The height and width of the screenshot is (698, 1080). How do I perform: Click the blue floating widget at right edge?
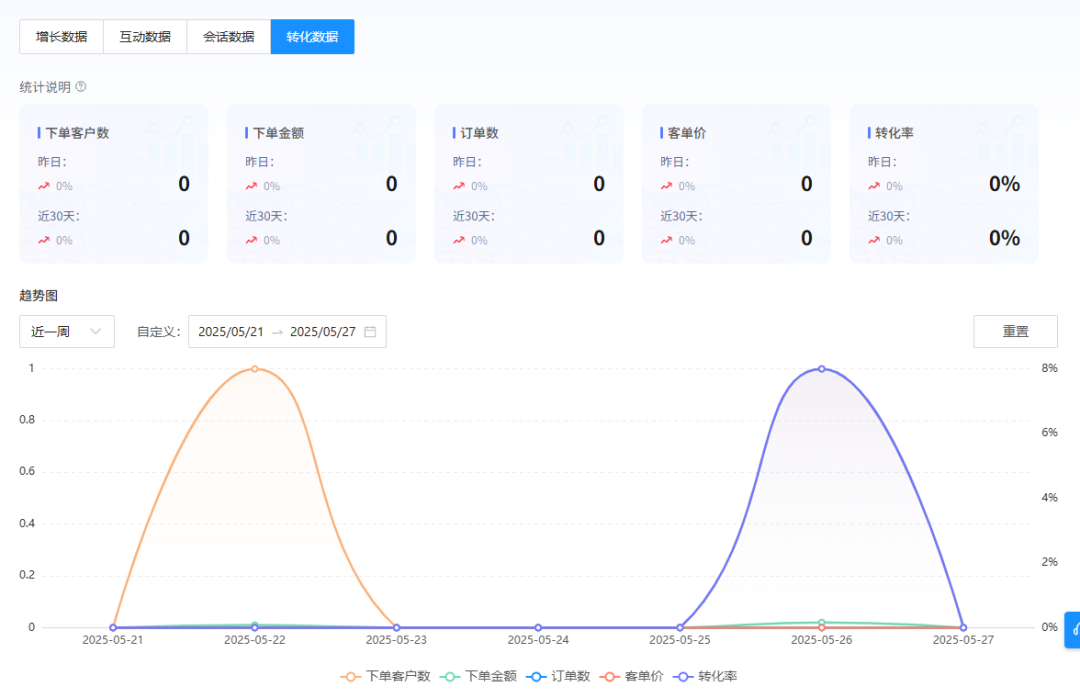[1073, 629]
